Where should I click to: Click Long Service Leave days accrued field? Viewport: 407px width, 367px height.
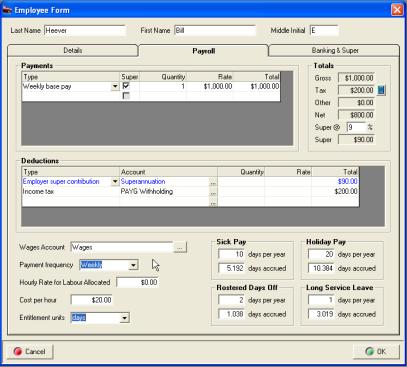[x=321, y=314]
